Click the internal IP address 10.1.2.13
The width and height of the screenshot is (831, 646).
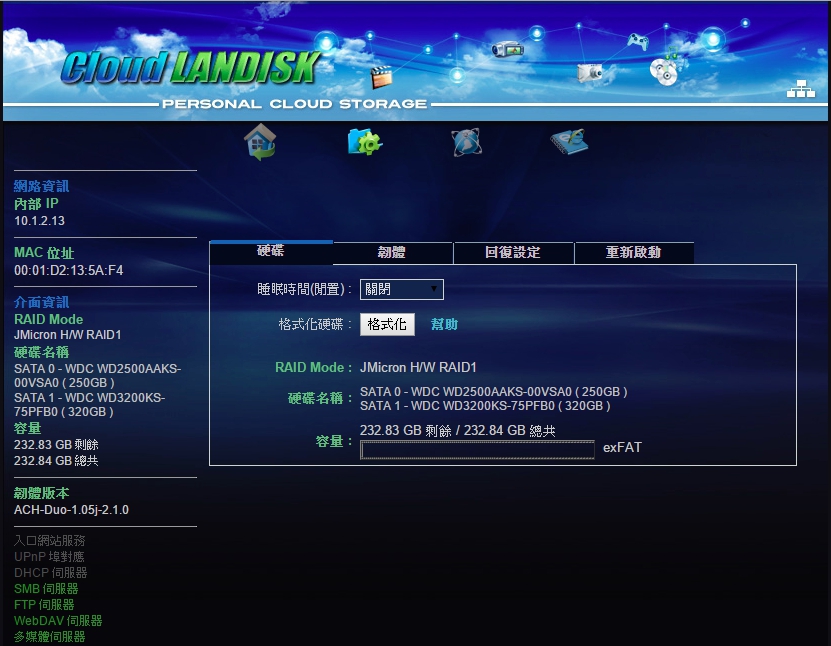tap(39, 220)
